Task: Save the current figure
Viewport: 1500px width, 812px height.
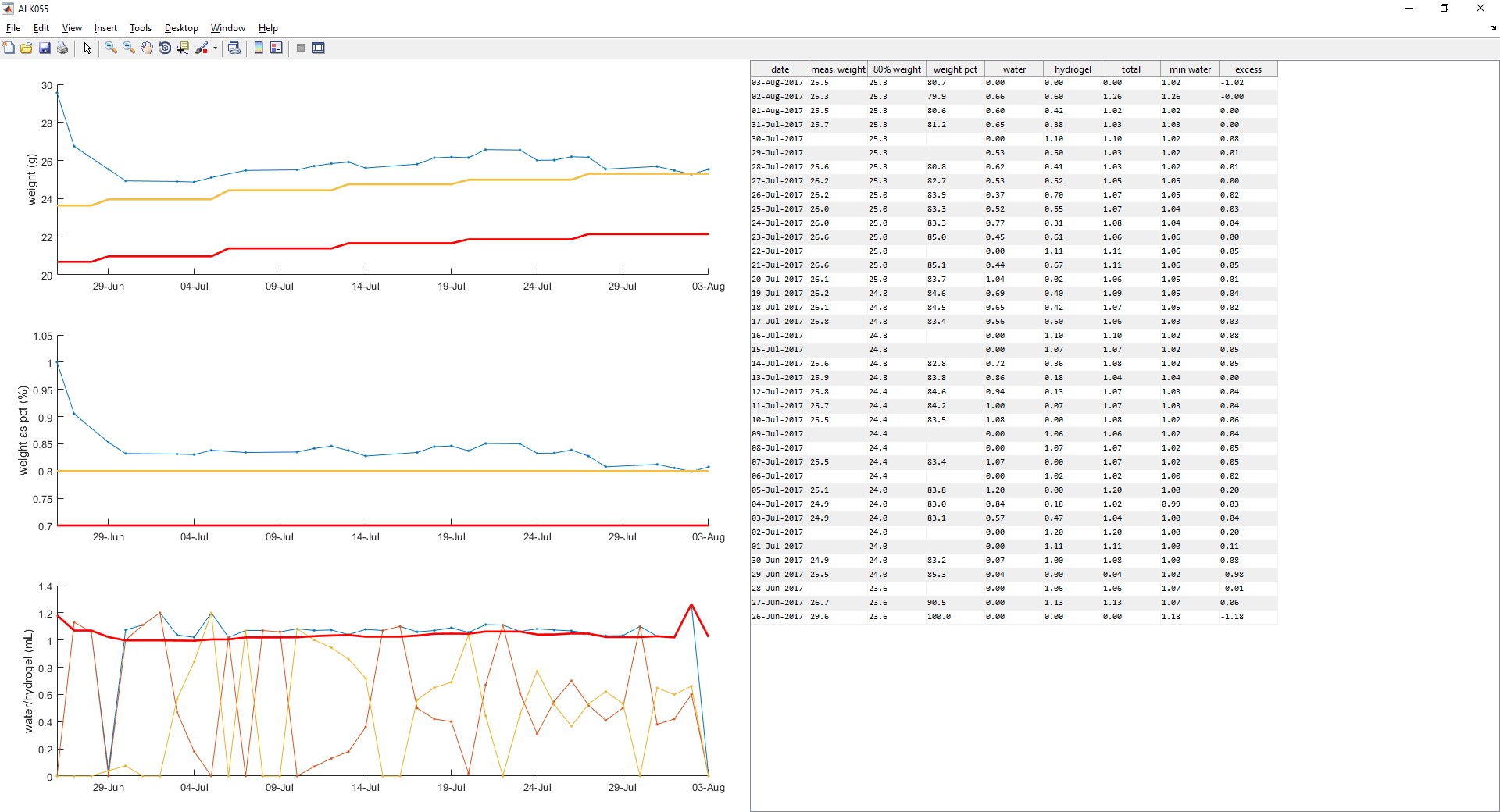Action: point(45,48)
